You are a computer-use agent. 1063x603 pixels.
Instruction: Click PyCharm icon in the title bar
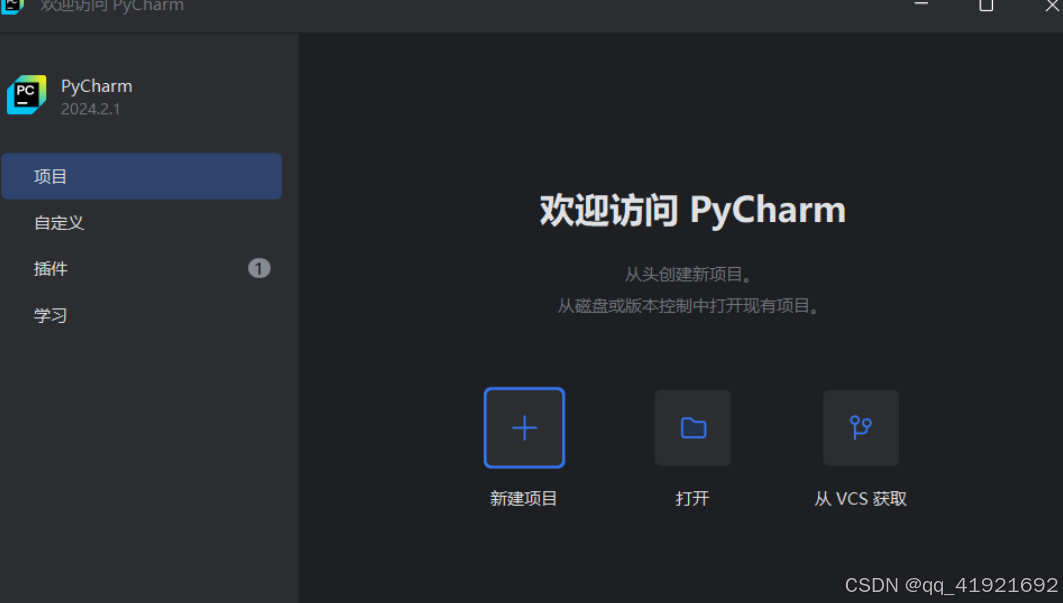[x=12, y=6]
